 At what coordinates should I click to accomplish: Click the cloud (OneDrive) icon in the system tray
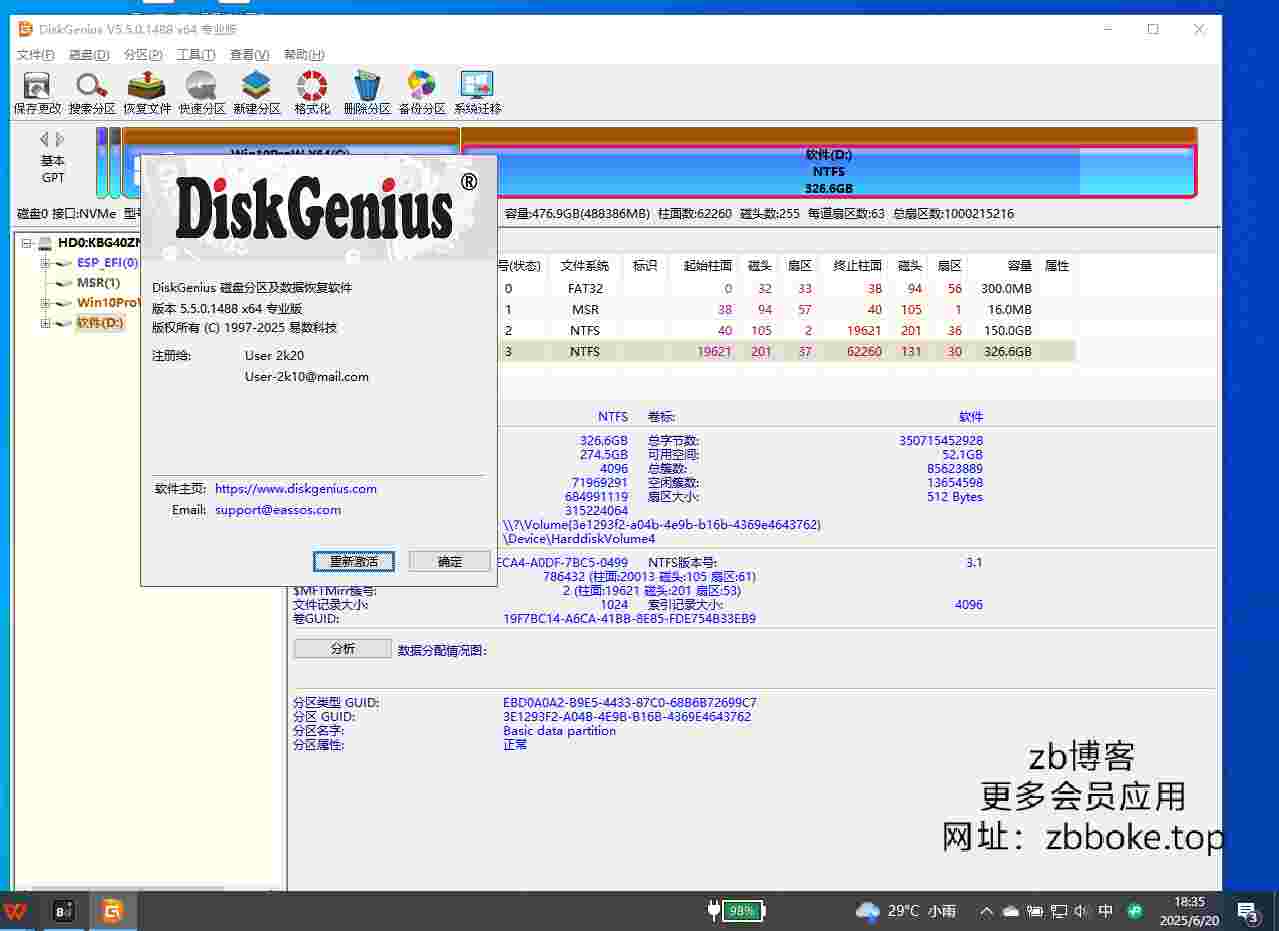1010,911
